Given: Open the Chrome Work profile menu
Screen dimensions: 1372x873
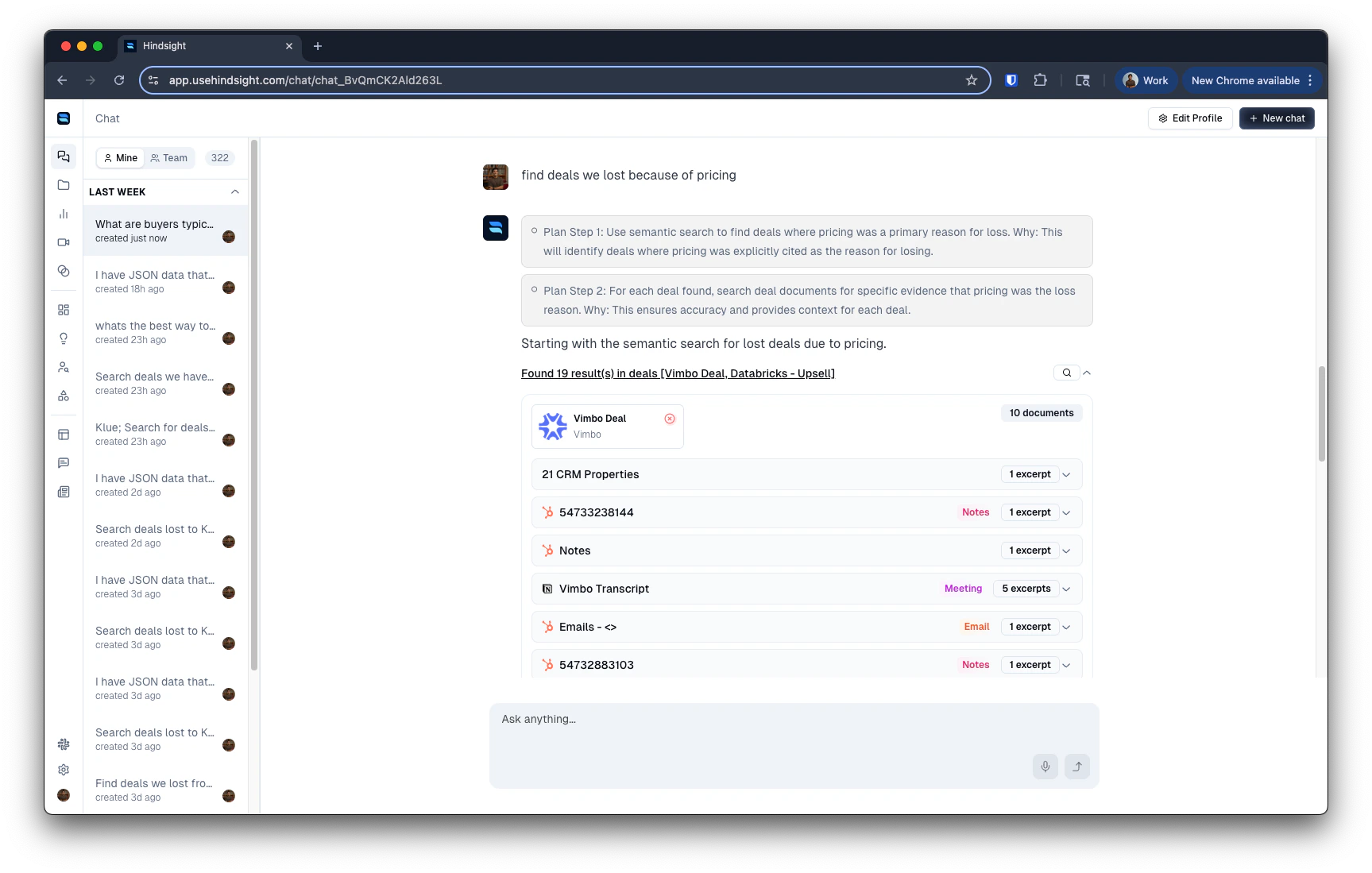Looking at the screenshot, I should click(1146, 80).
